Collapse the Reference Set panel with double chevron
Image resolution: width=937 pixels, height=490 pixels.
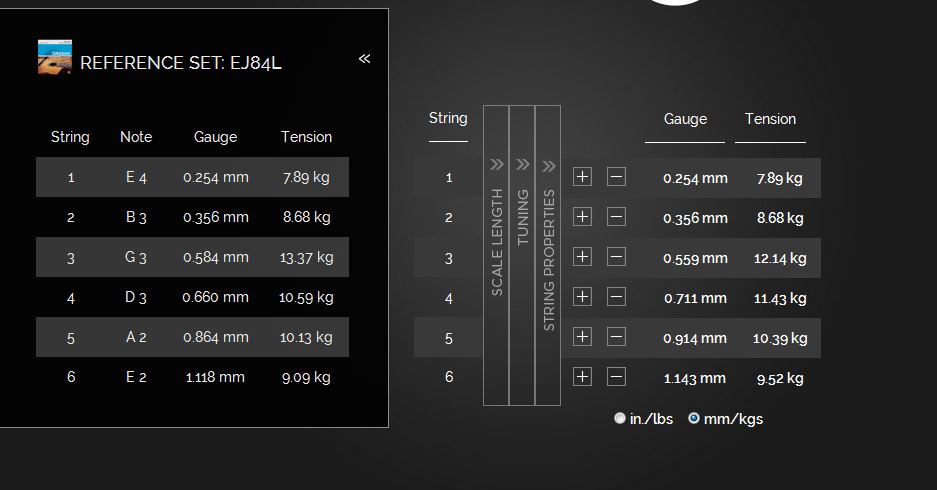[x=365, y=59]
